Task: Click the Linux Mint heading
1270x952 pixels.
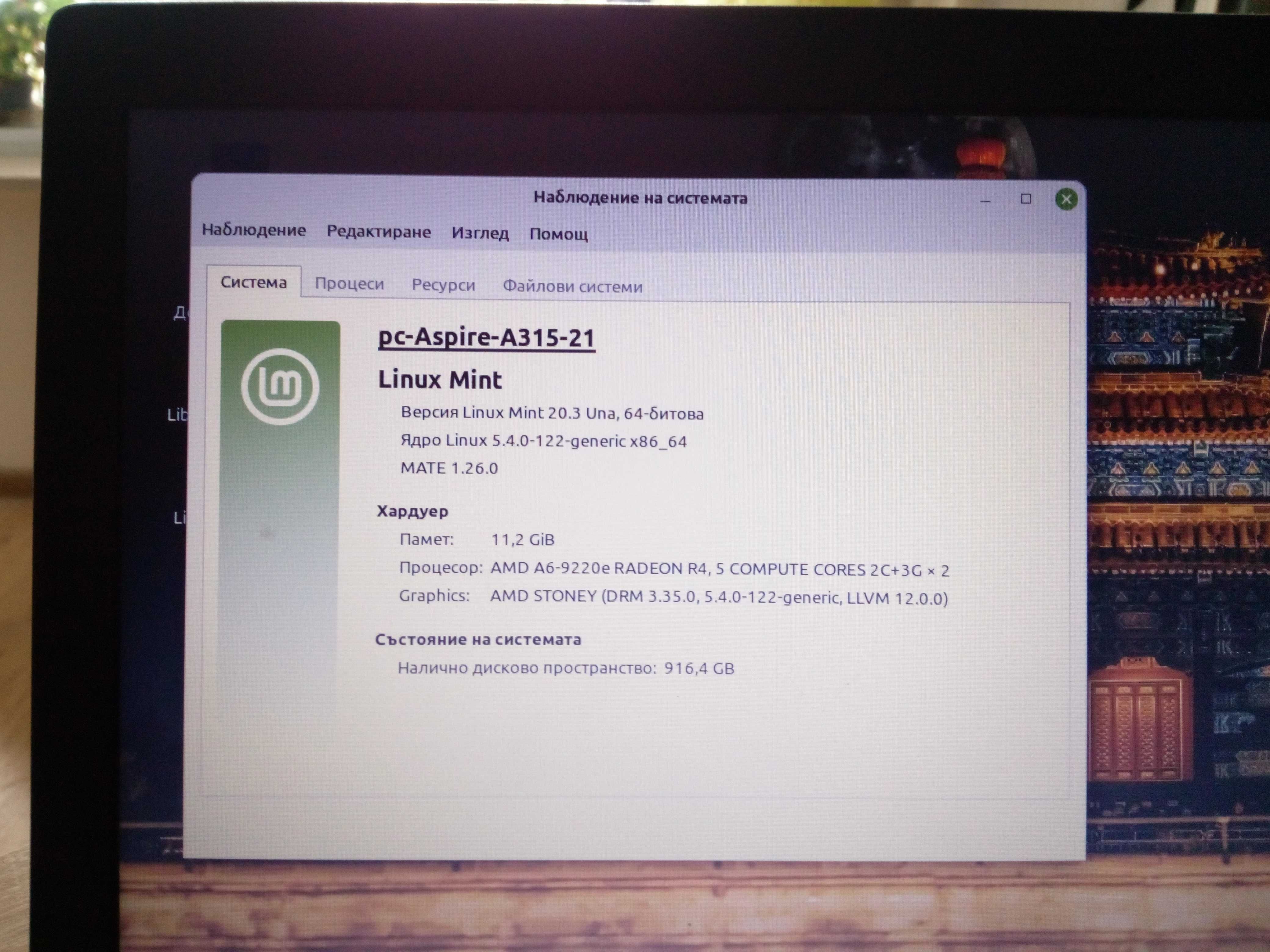Action: coord(440,380)
